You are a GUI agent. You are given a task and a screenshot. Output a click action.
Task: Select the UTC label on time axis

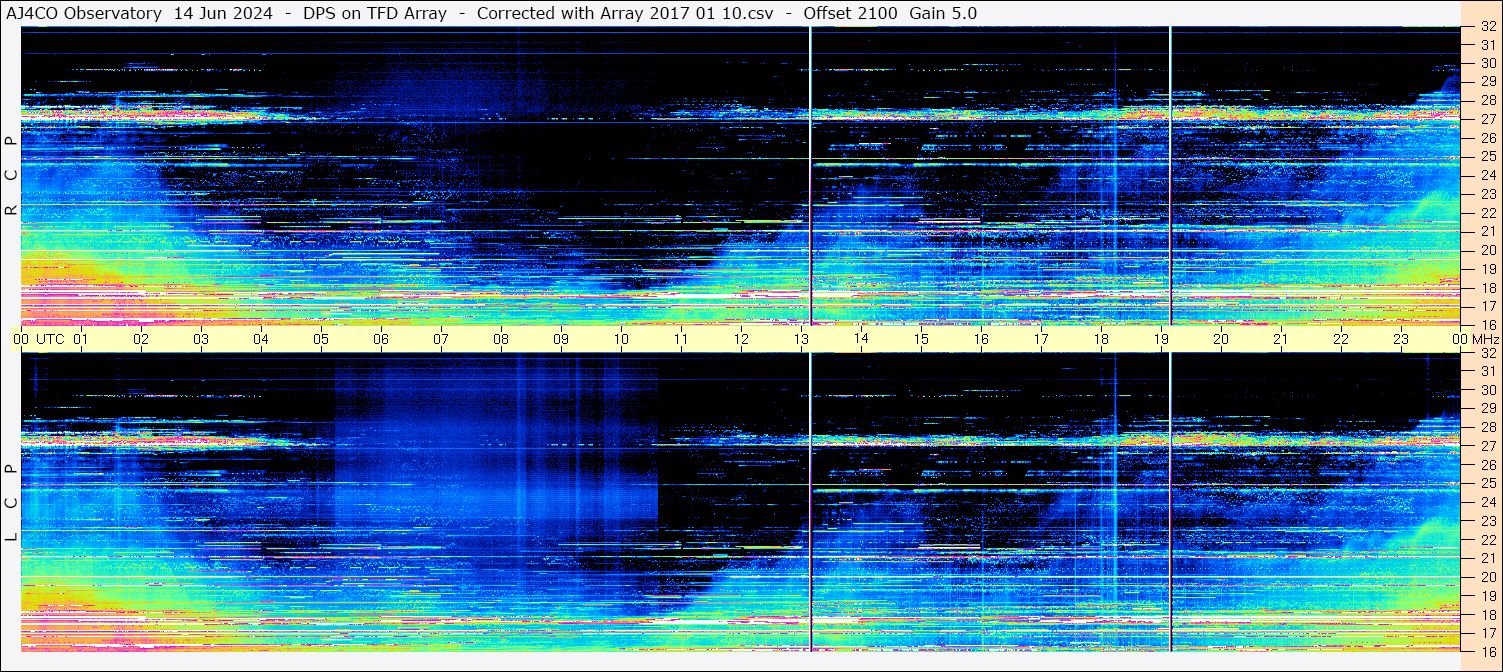coord(50,339)
